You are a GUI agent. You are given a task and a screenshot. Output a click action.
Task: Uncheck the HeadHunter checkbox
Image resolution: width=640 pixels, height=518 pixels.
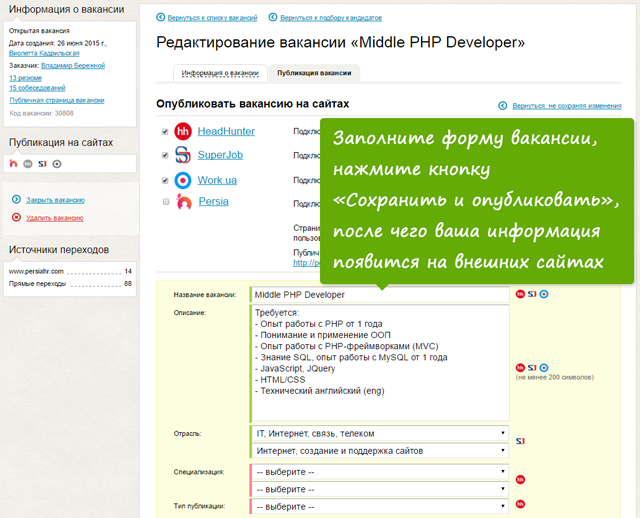click(x=166, y=132)
